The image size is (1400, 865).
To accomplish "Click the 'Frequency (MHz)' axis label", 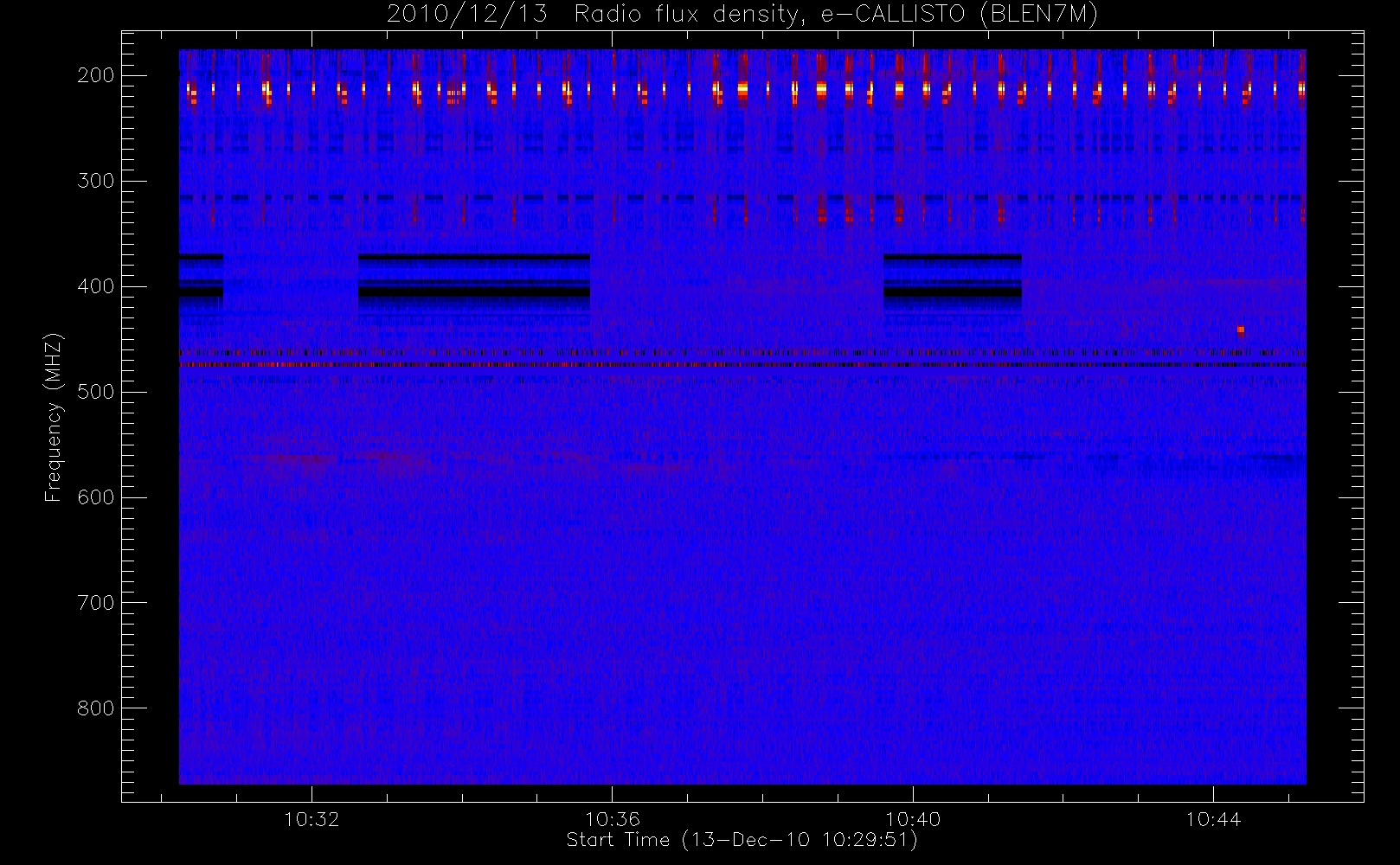I will (54, 417).
